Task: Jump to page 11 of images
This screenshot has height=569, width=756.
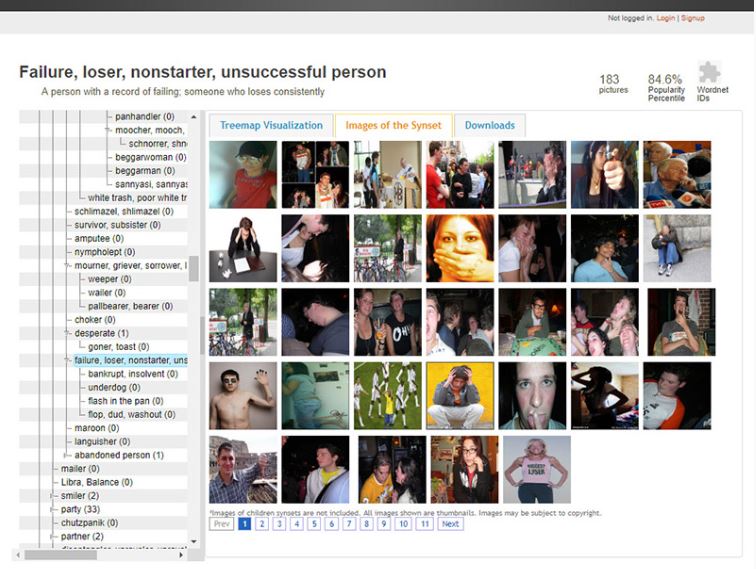Action: 423,524
